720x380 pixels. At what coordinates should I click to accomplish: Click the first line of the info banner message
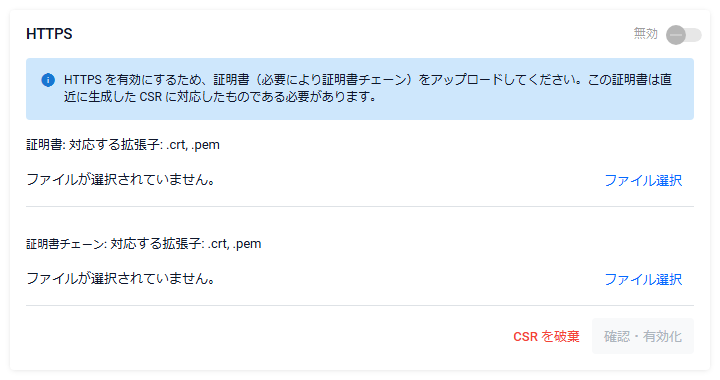368,80
